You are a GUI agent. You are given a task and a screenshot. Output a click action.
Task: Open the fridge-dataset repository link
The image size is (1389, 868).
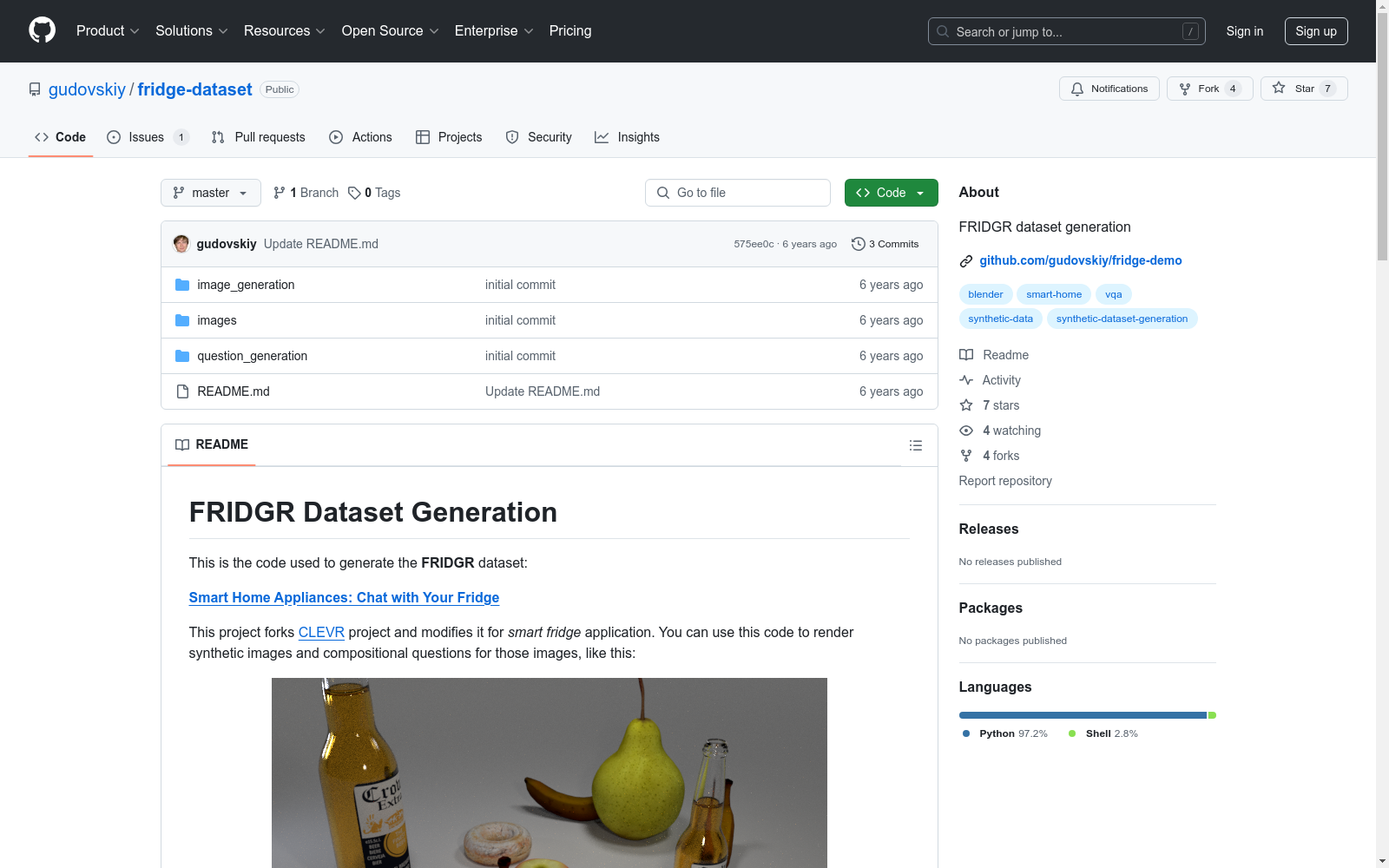coord(194,89)
